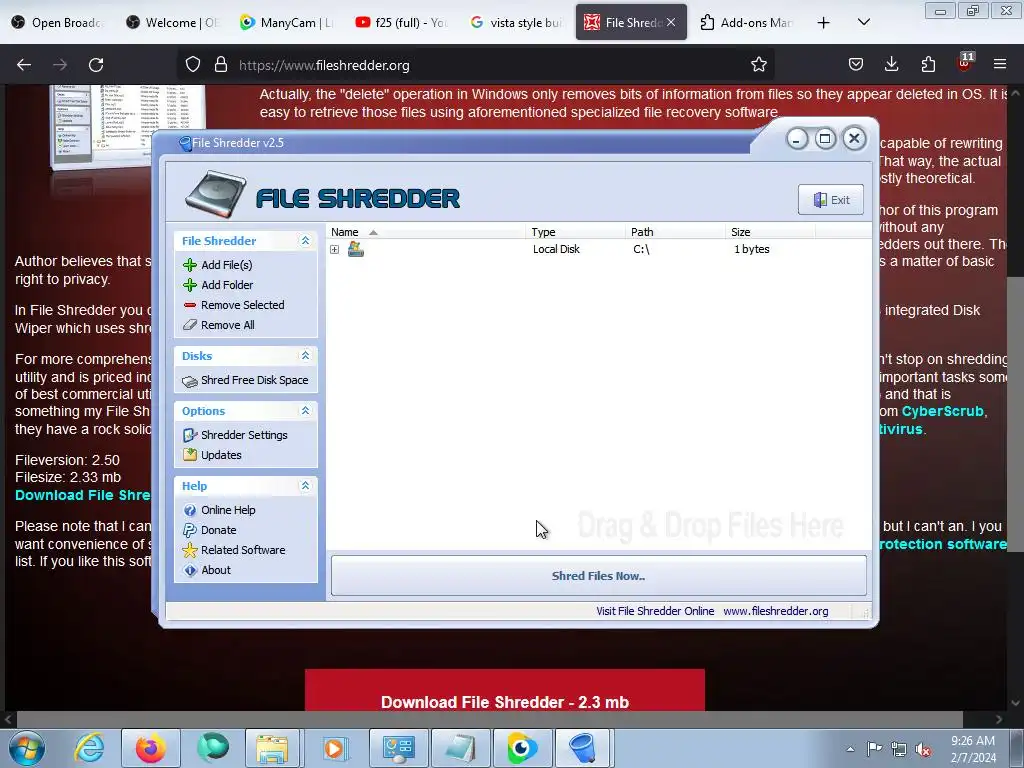Click the '1 bytes' size cell

point(752,249)
